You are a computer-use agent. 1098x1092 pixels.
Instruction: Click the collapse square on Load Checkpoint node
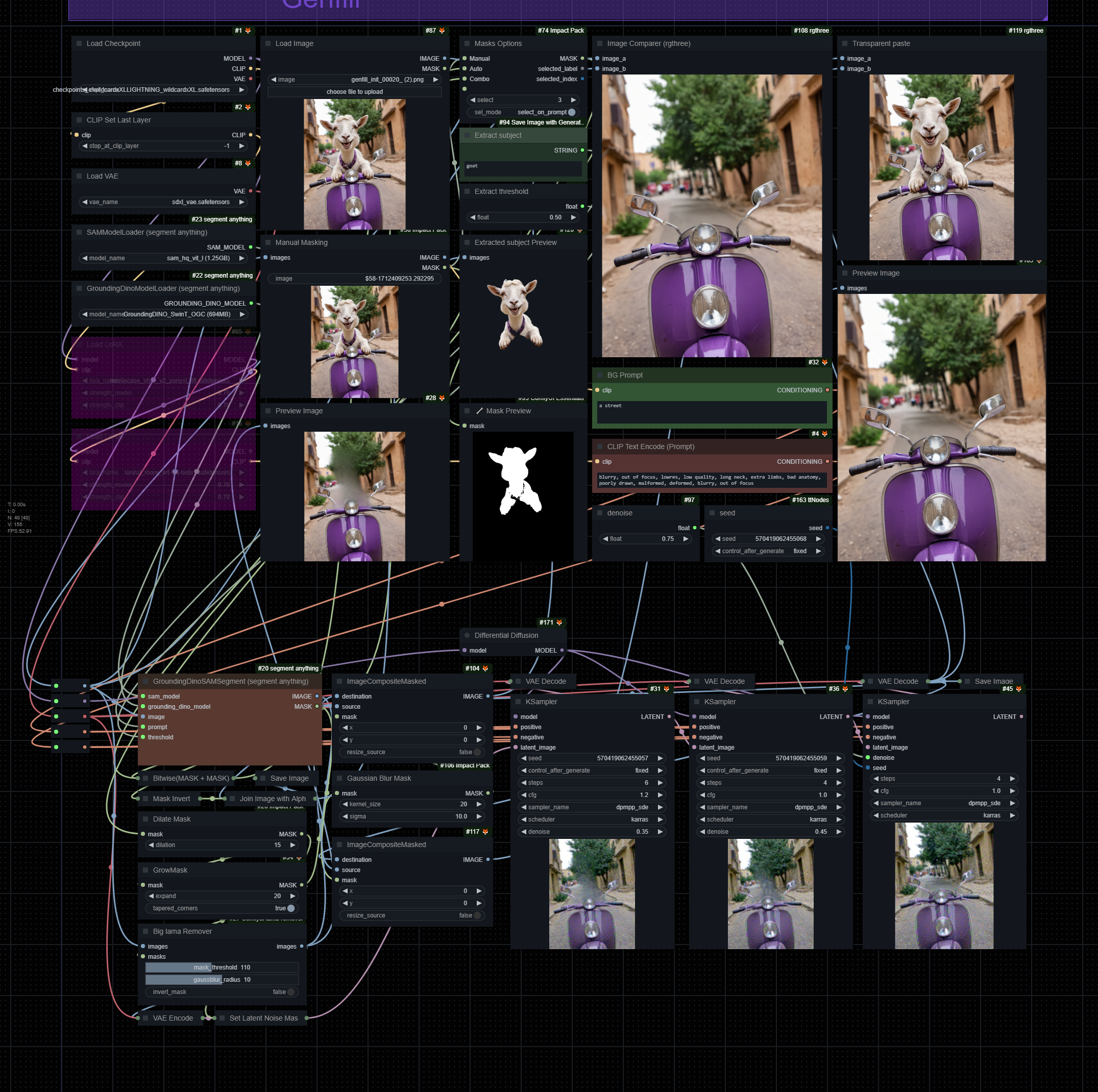click(79, 43)
